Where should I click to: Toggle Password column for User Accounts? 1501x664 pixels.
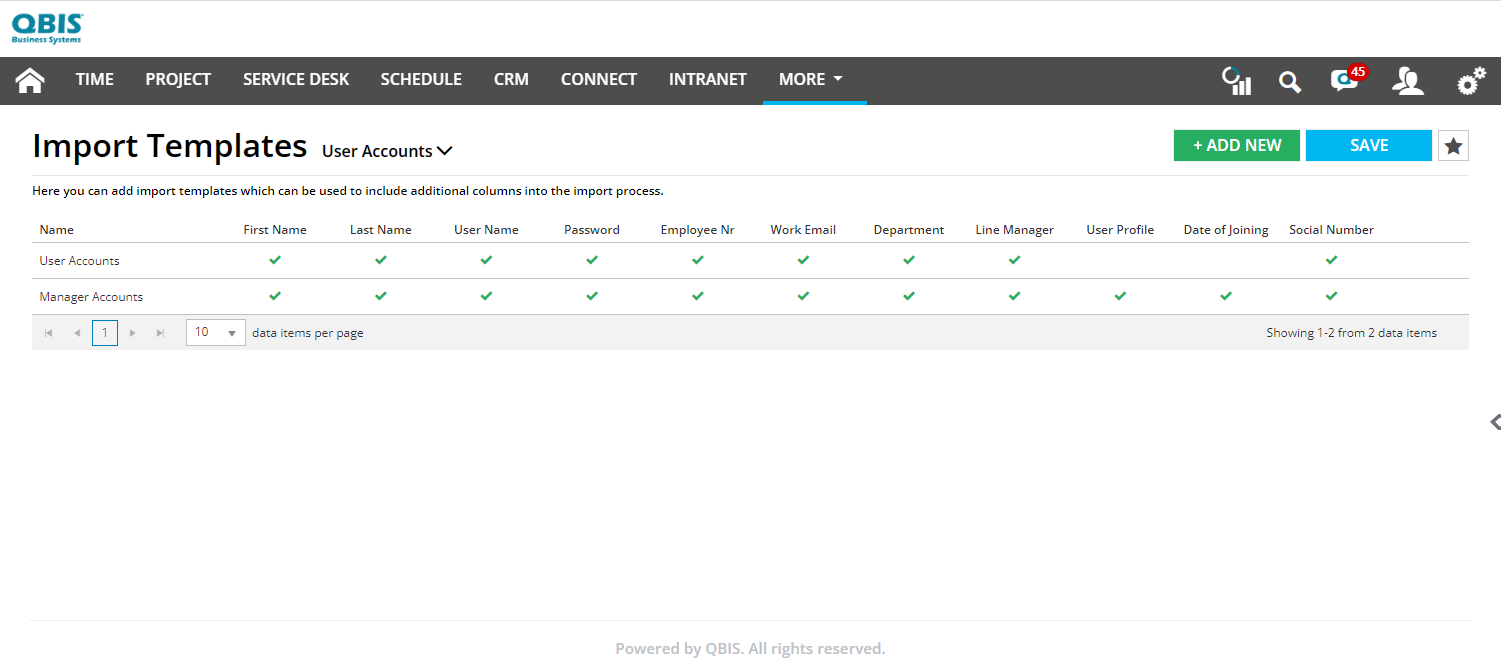[x=591, y=259]
